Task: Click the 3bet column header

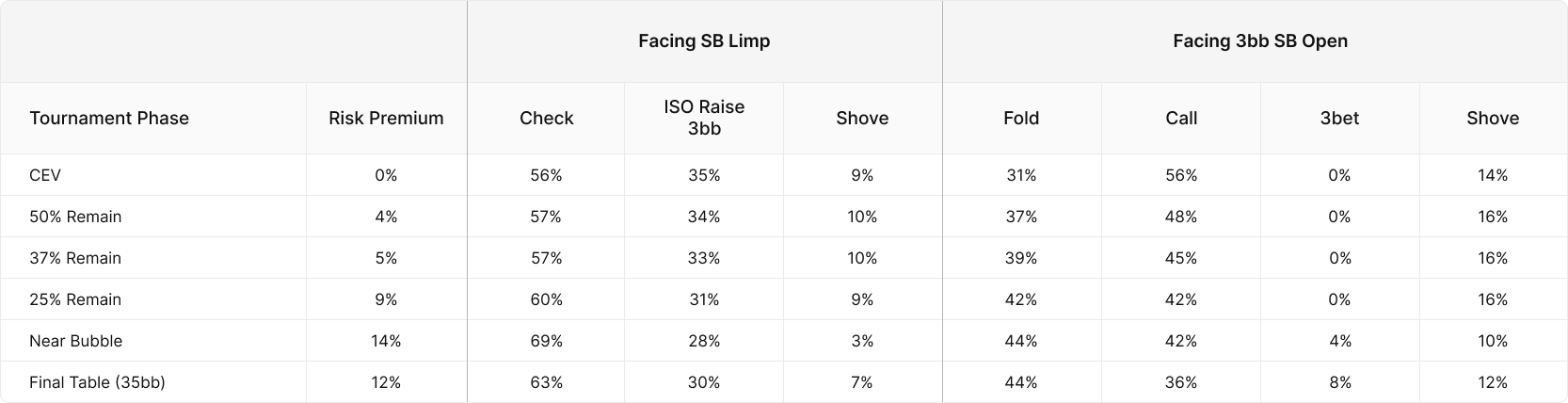Action: click(x=1339, y=118)
